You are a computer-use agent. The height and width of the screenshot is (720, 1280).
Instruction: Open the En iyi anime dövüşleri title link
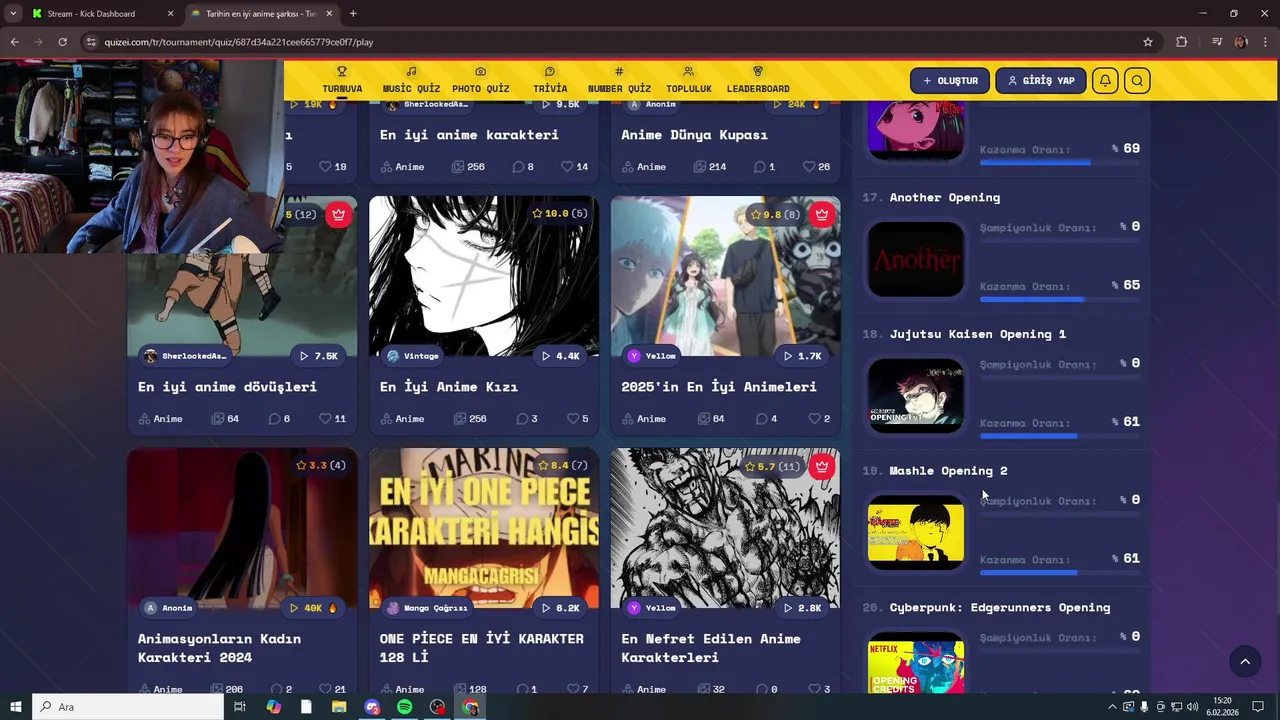(x=227, y=386)
